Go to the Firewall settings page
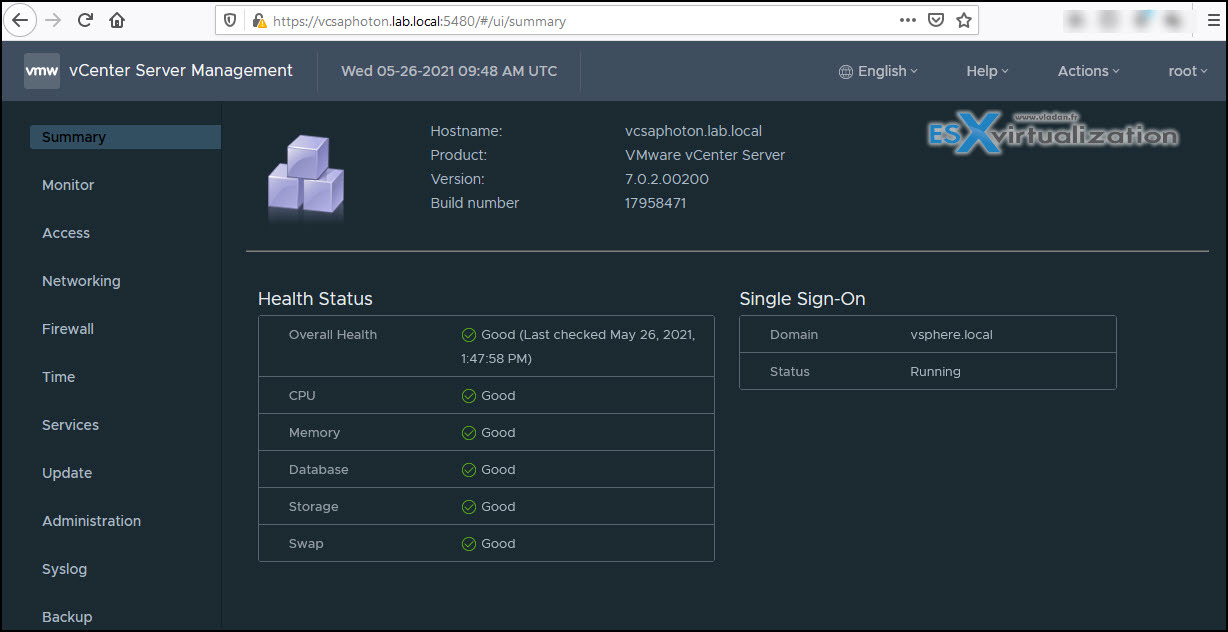 click(68, 329)
